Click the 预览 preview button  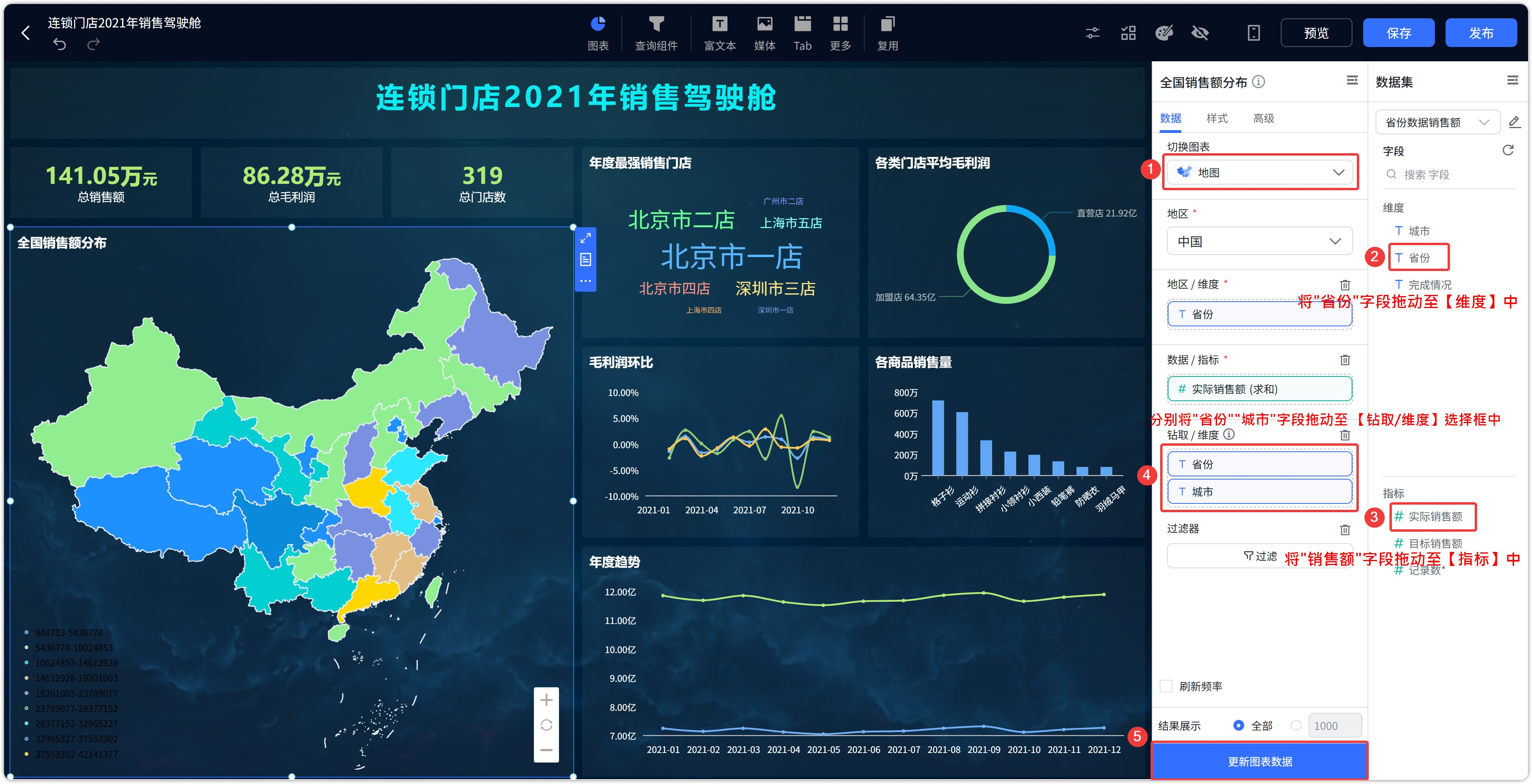[1316, 33]
